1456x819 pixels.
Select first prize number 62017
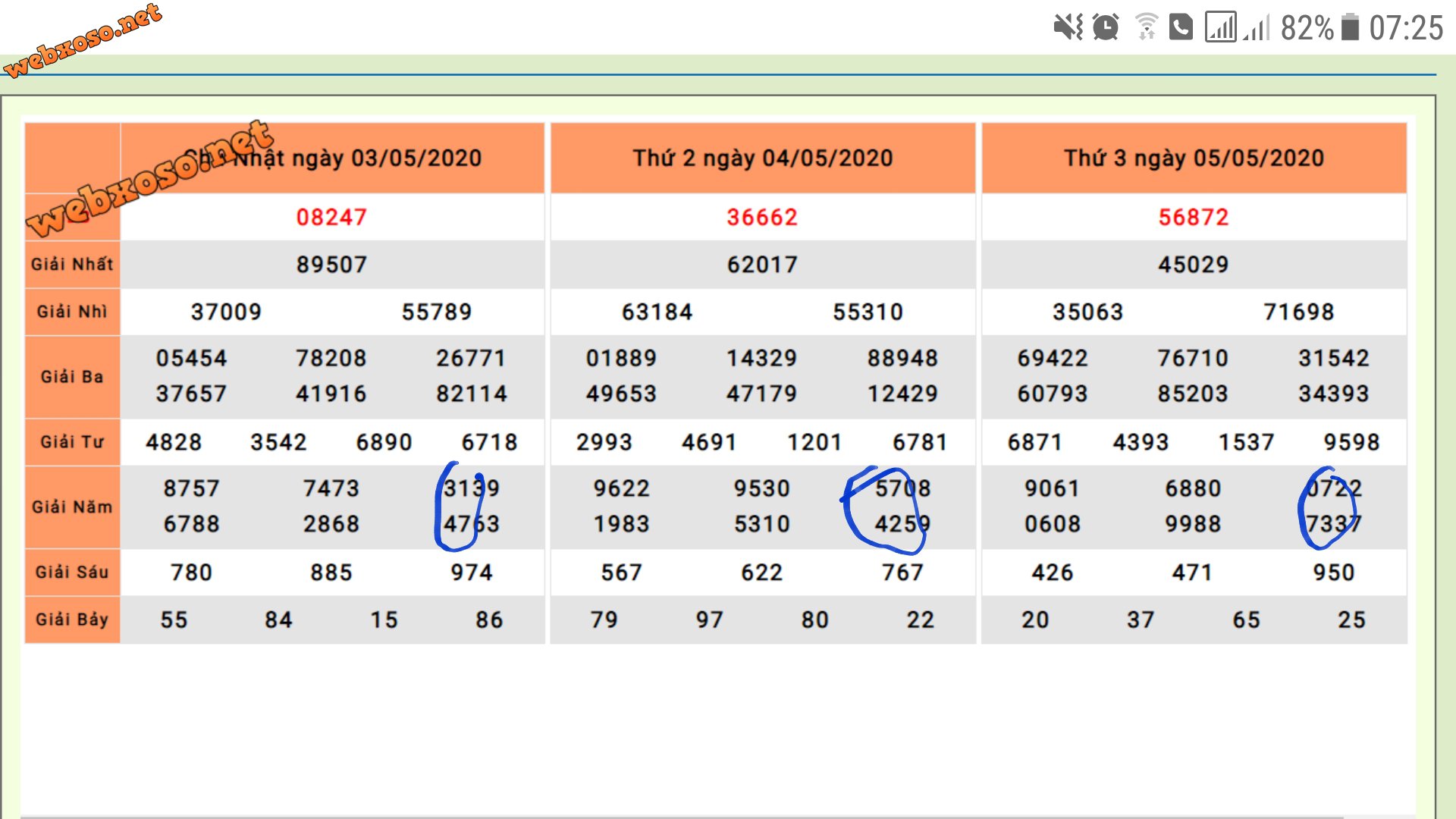coord(762,265)
